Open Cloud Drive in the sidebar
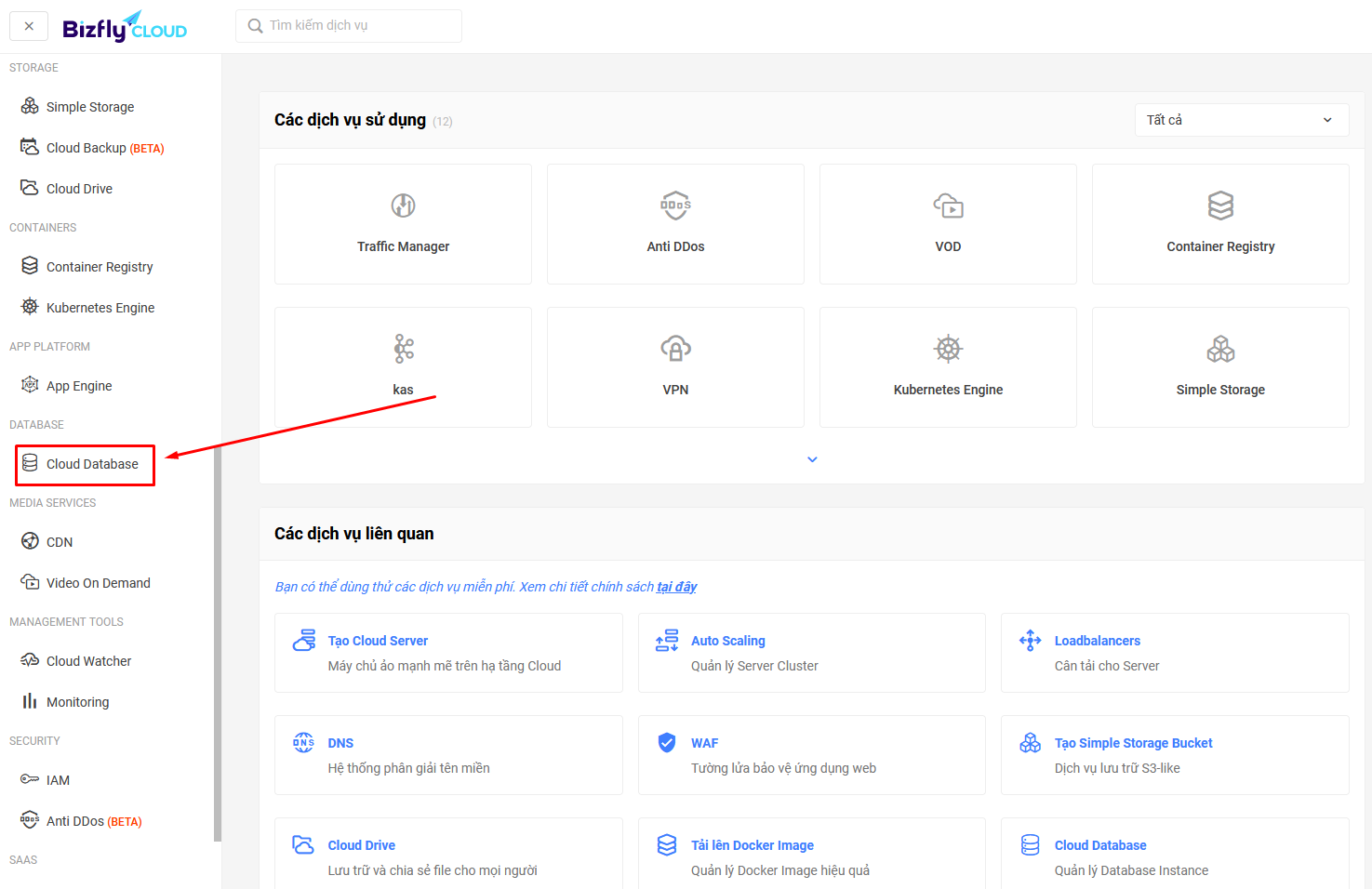The width and height of the screenshot is (1372, 889). pyautogui.click(x=79, y=189)
